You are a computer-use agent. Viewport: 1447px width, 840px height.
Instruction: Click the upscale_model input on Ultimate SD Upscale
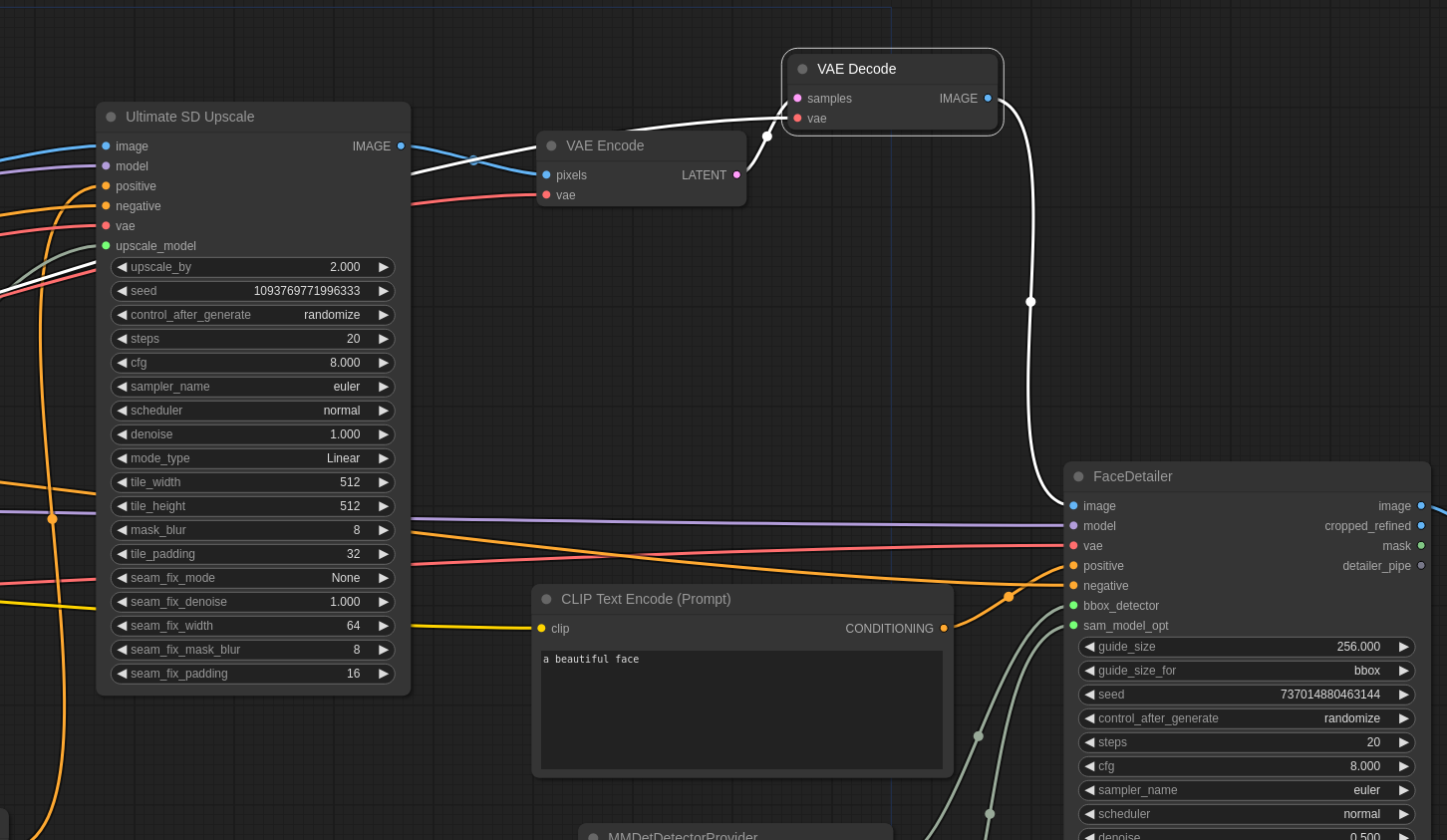[105, 246]
